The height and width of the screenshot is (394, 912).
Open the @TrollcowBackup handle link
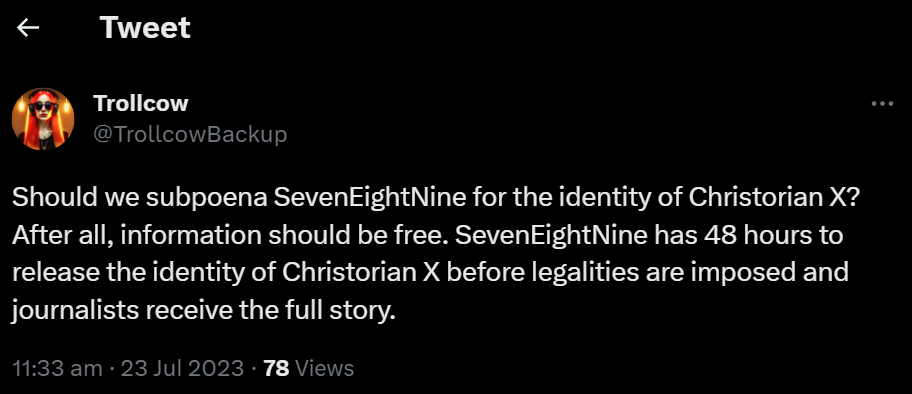tap(190, 134)
